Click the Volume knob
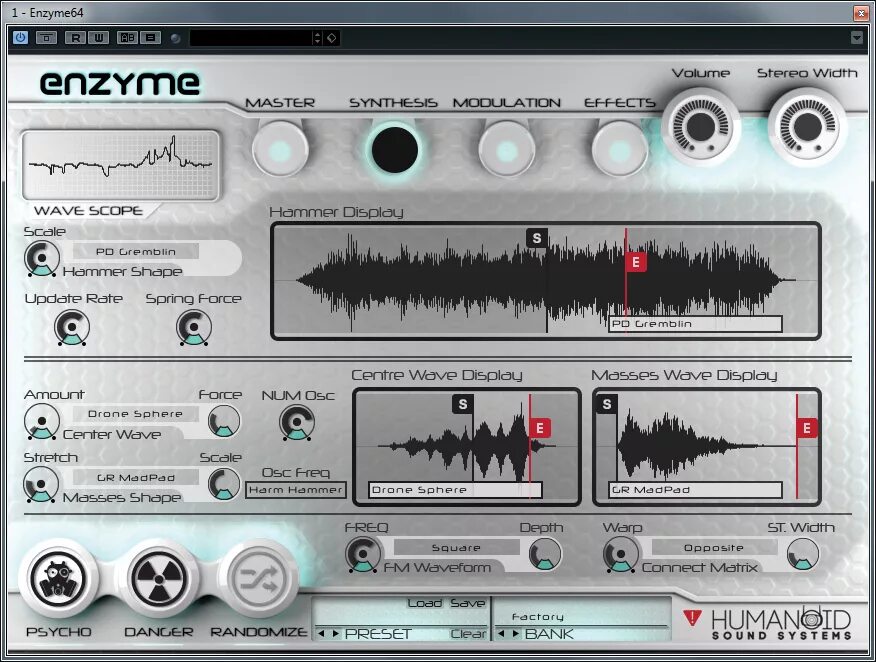The image size is (876, 662). point(701,127)
